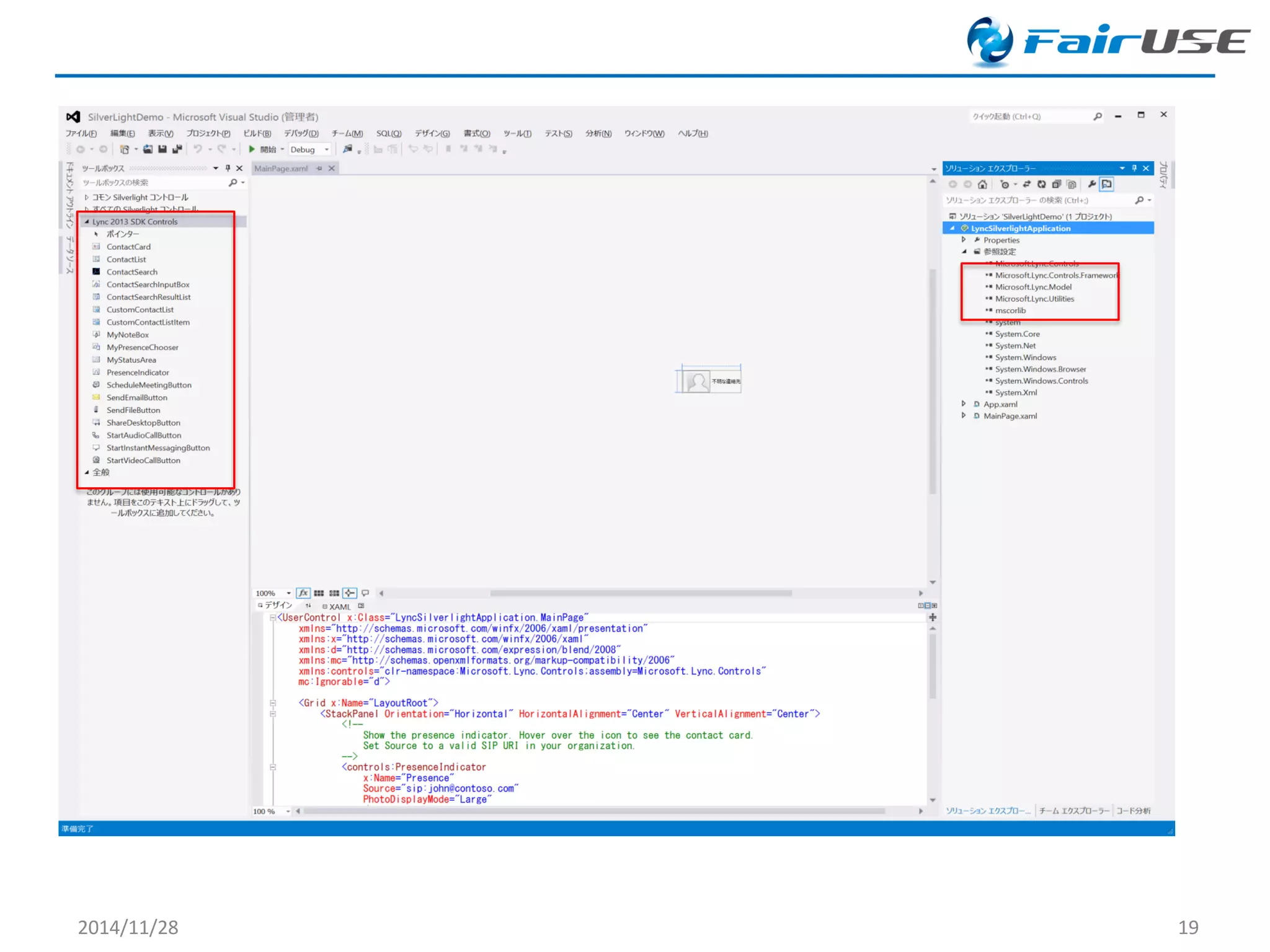Click the refresh icon in Solution Explorer
1270x952 pixels.
(1041, 184)
